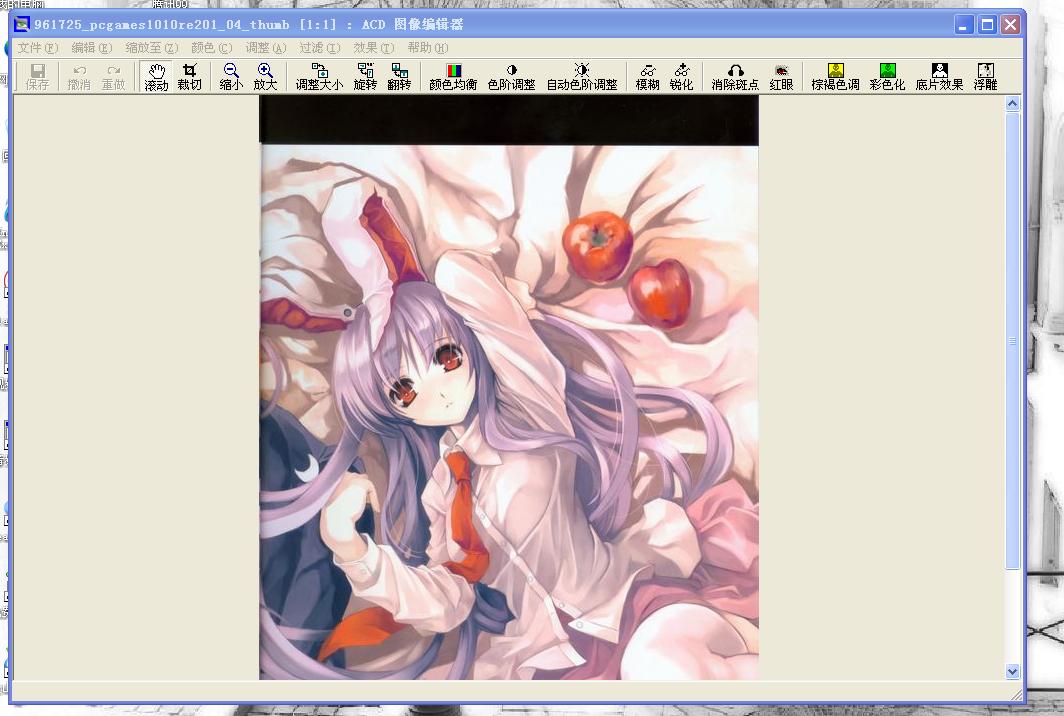
Task: Apply the 模糊 (Blur) filter
Action: coord(647,77)
